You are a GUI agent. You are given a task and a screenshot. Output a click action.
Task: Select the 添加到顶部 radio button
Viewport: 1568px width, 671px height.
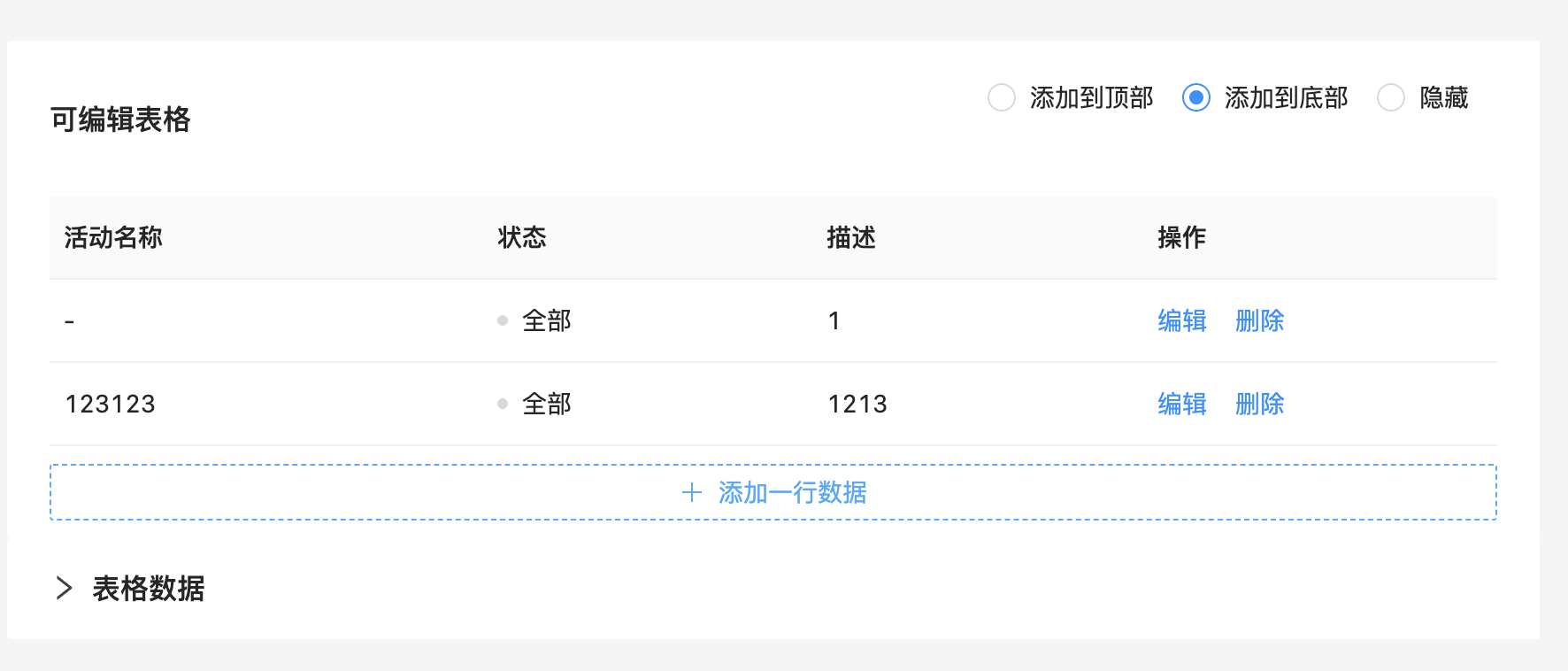tap(1001, 98)
